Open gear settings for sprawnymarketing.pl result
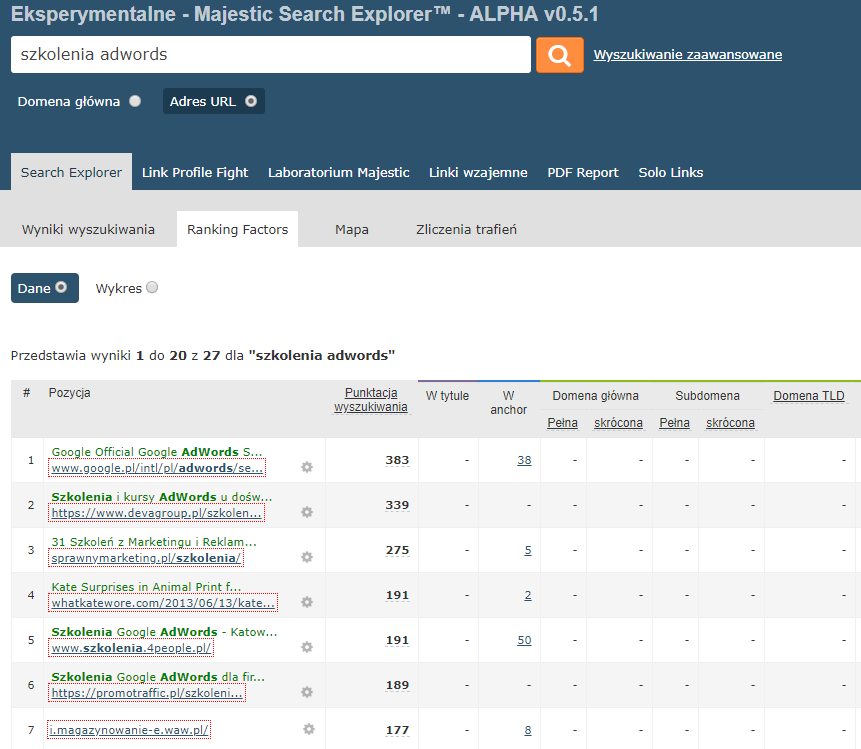The width and height of the screenshot is (861, 749). (x=307, y=557)
